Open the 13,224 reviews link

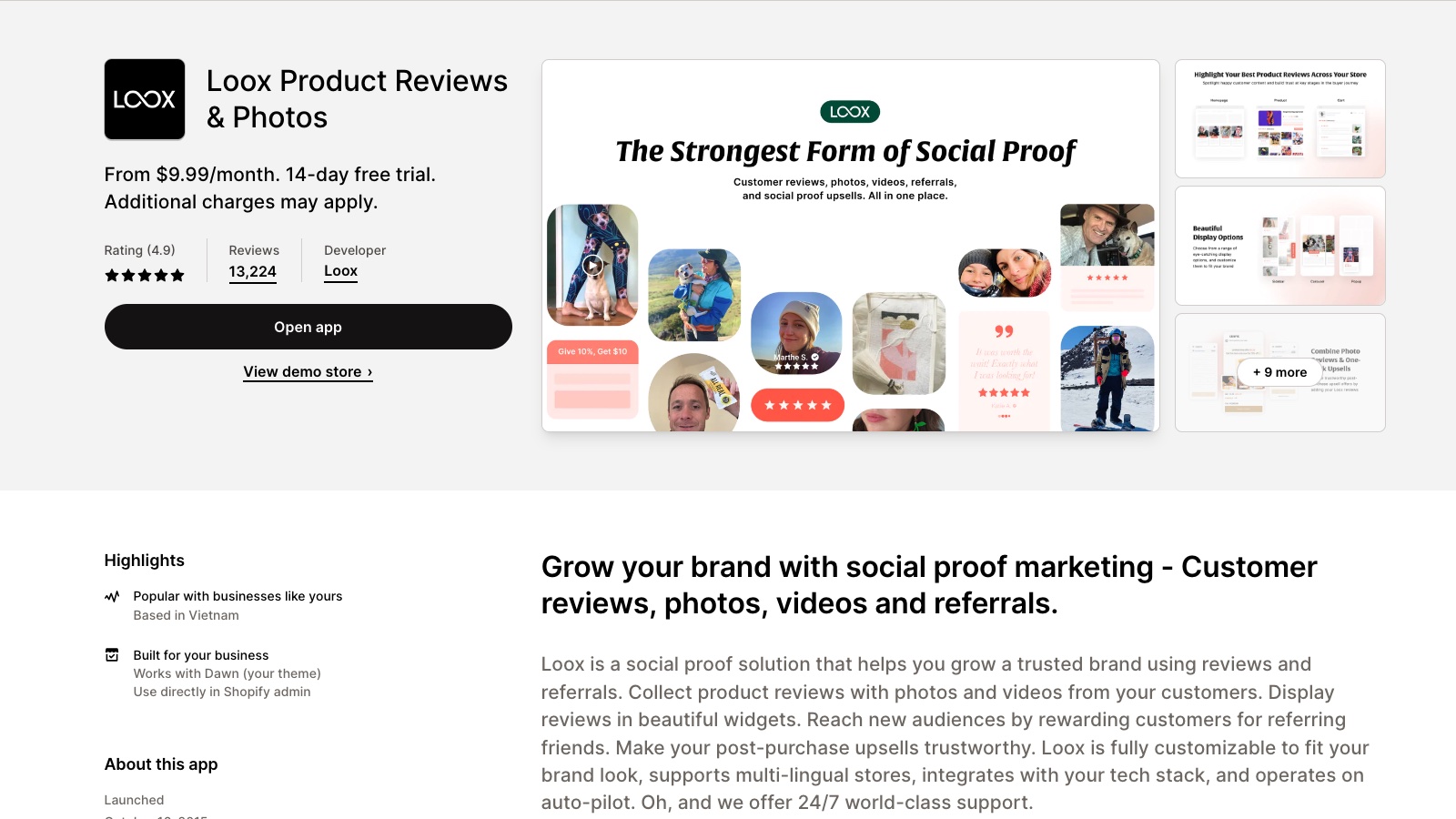(252, 271)
